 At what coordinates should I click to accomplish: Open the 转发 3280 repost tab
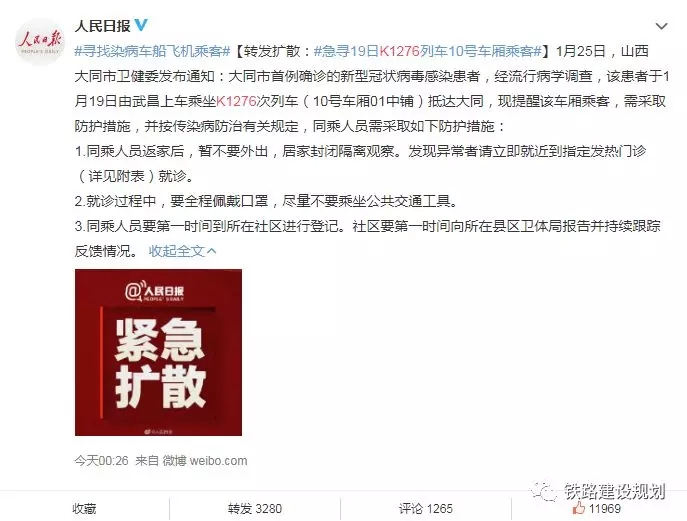(x=255, y=508)
